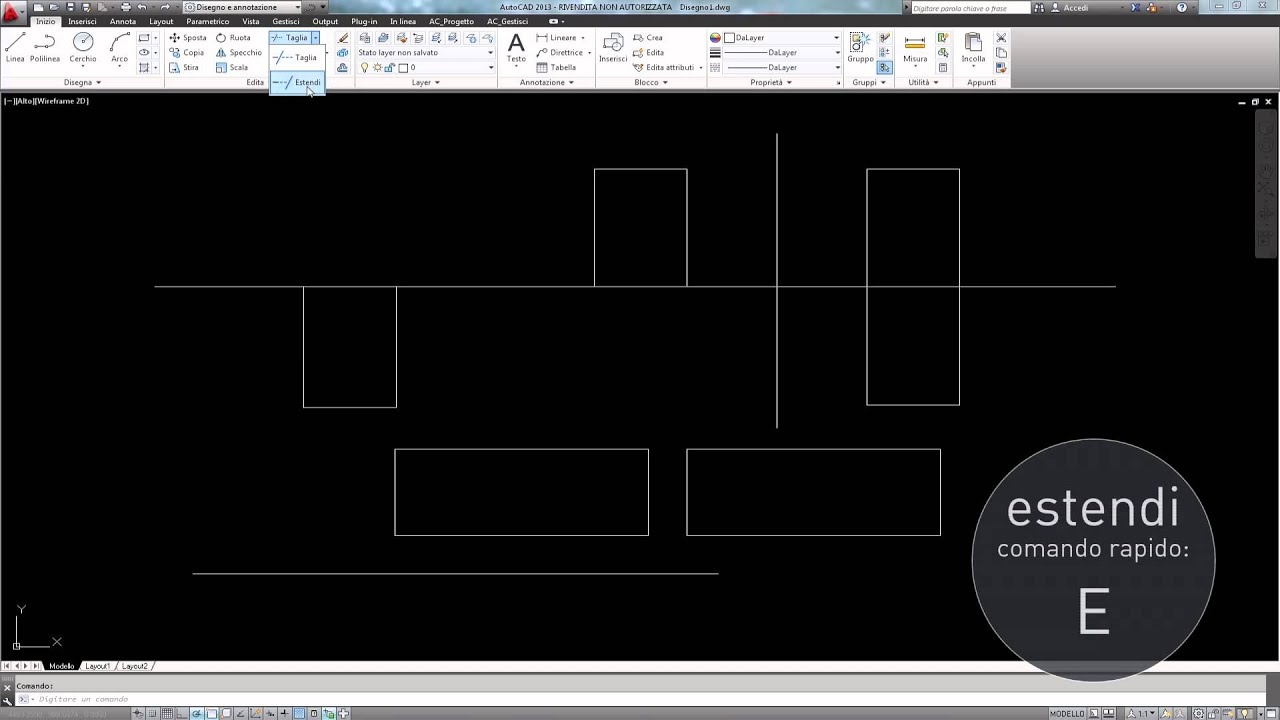Select the Arco arc tool
1280x720 pixels.
click(x=120, y=48)
